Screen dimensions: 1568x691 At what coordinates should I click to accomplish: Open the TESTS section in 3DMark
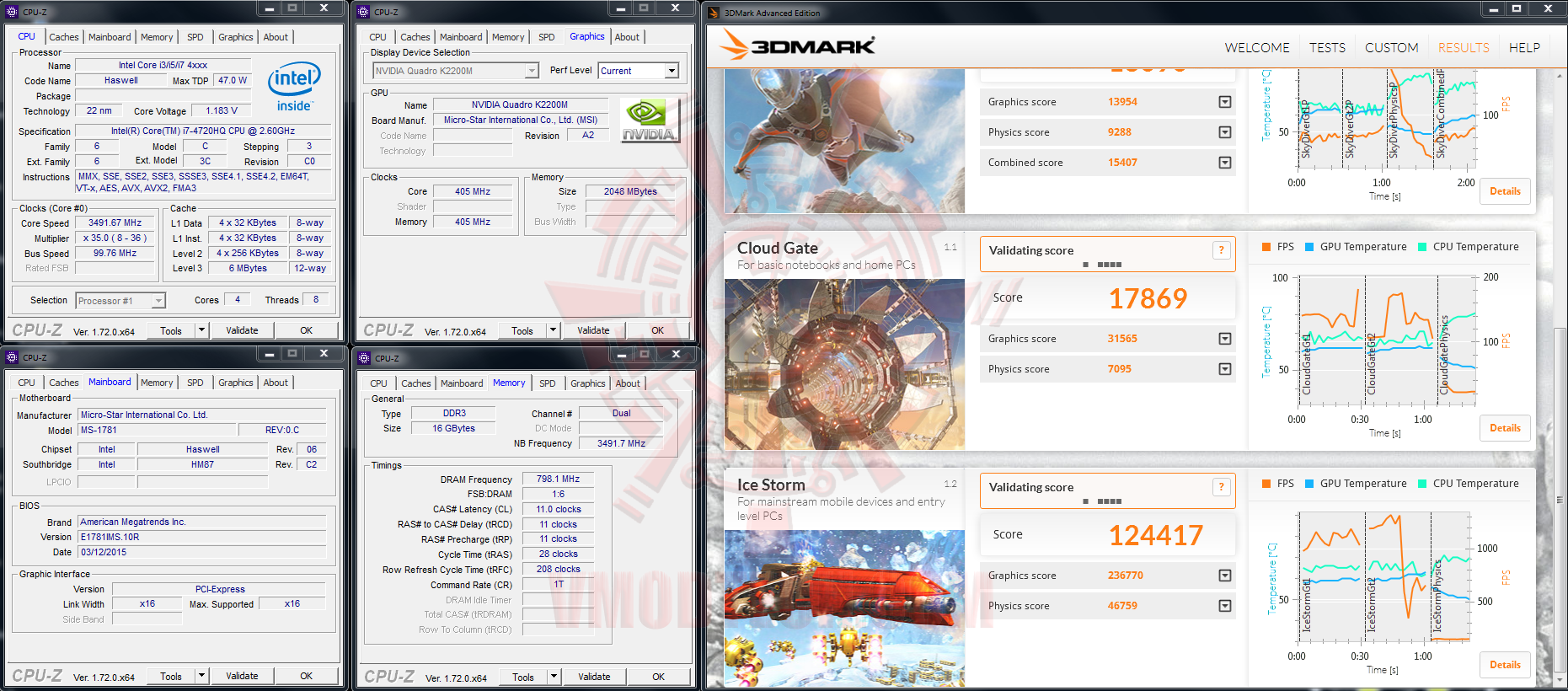1327,48
